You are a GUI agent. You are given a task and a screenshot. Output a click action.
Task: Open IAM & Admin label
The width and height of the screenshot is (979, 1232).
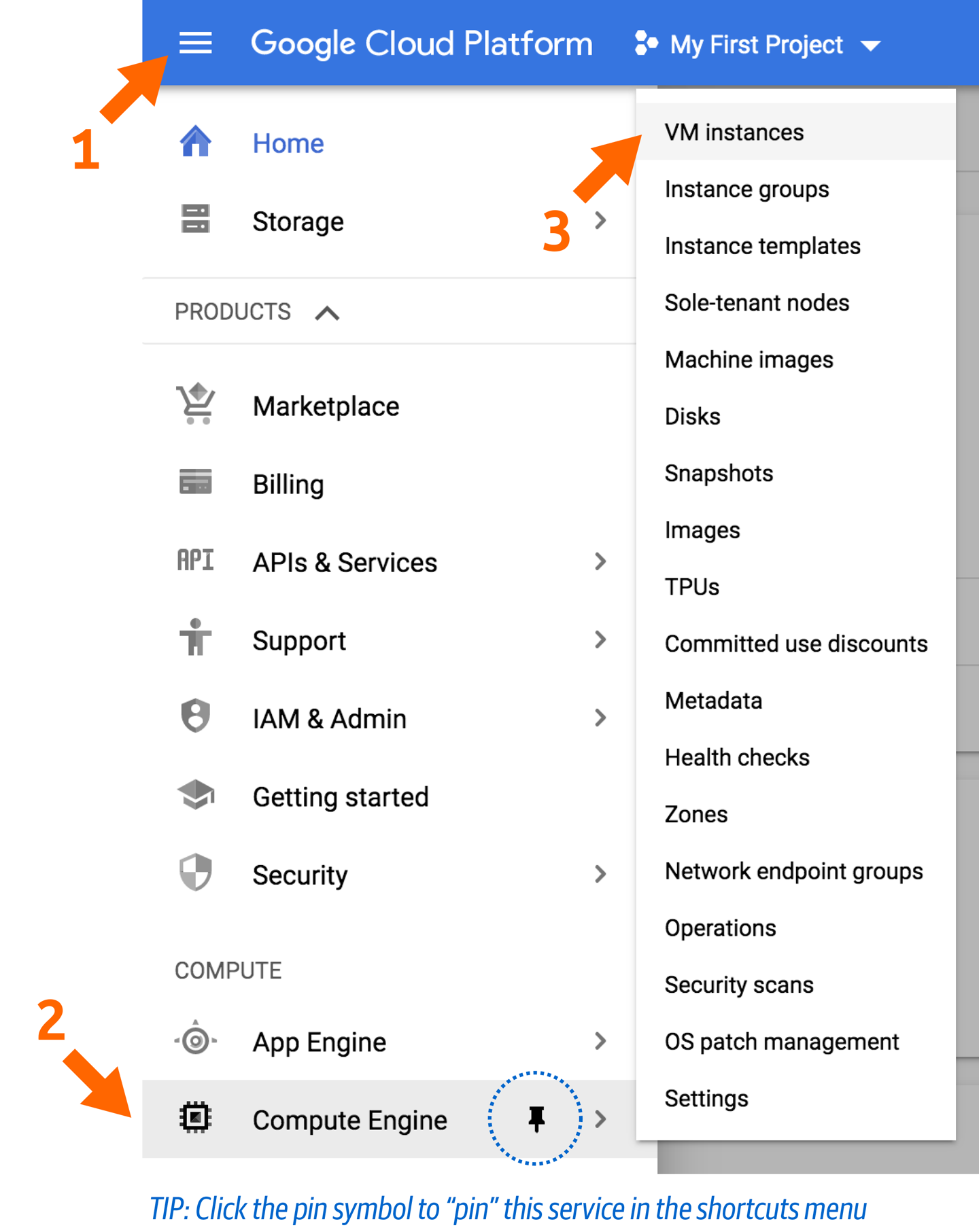coord(330,719)
